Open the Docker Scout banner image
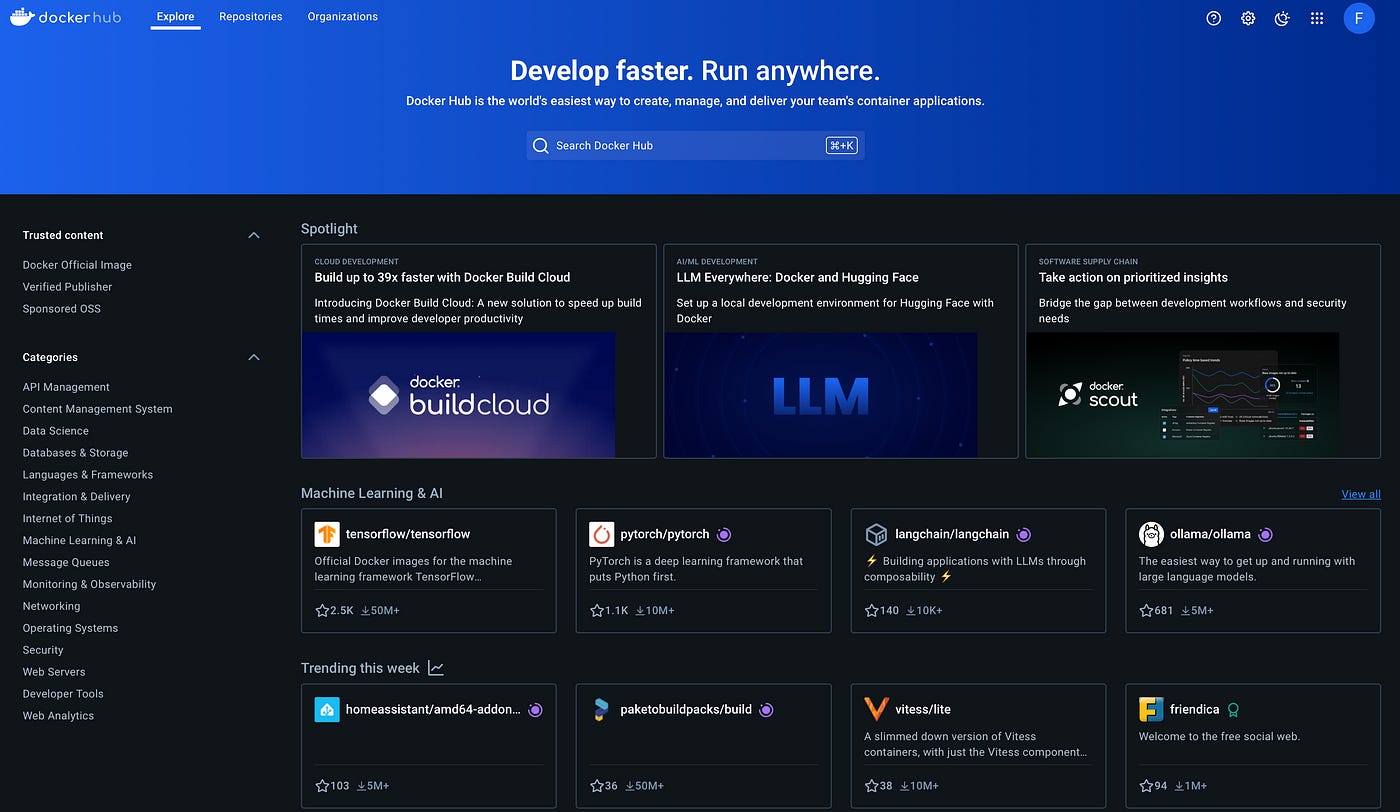 pyautogui.click(x=1182, y=395)
